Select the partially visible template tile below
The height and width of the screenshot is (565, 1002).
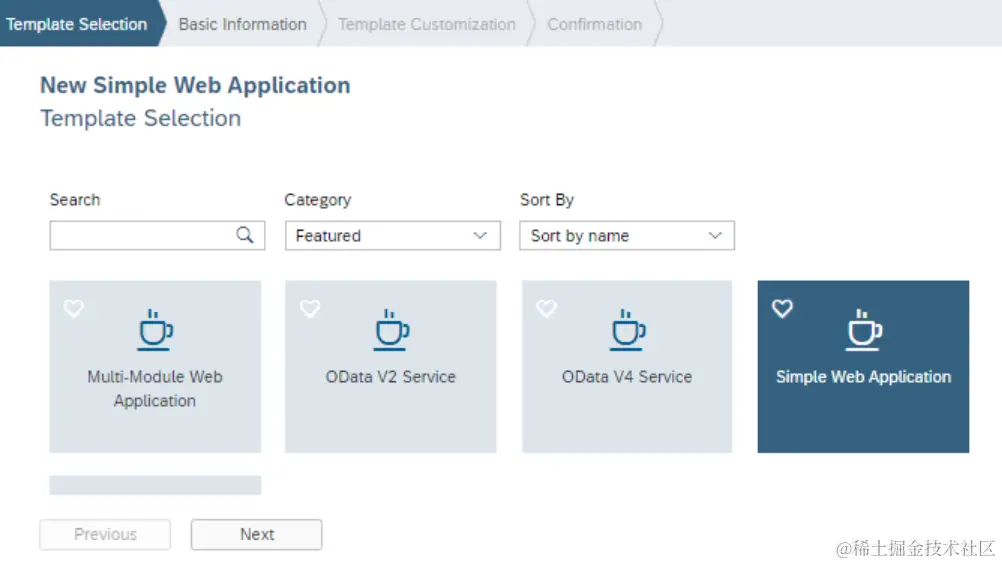point(155,485)
